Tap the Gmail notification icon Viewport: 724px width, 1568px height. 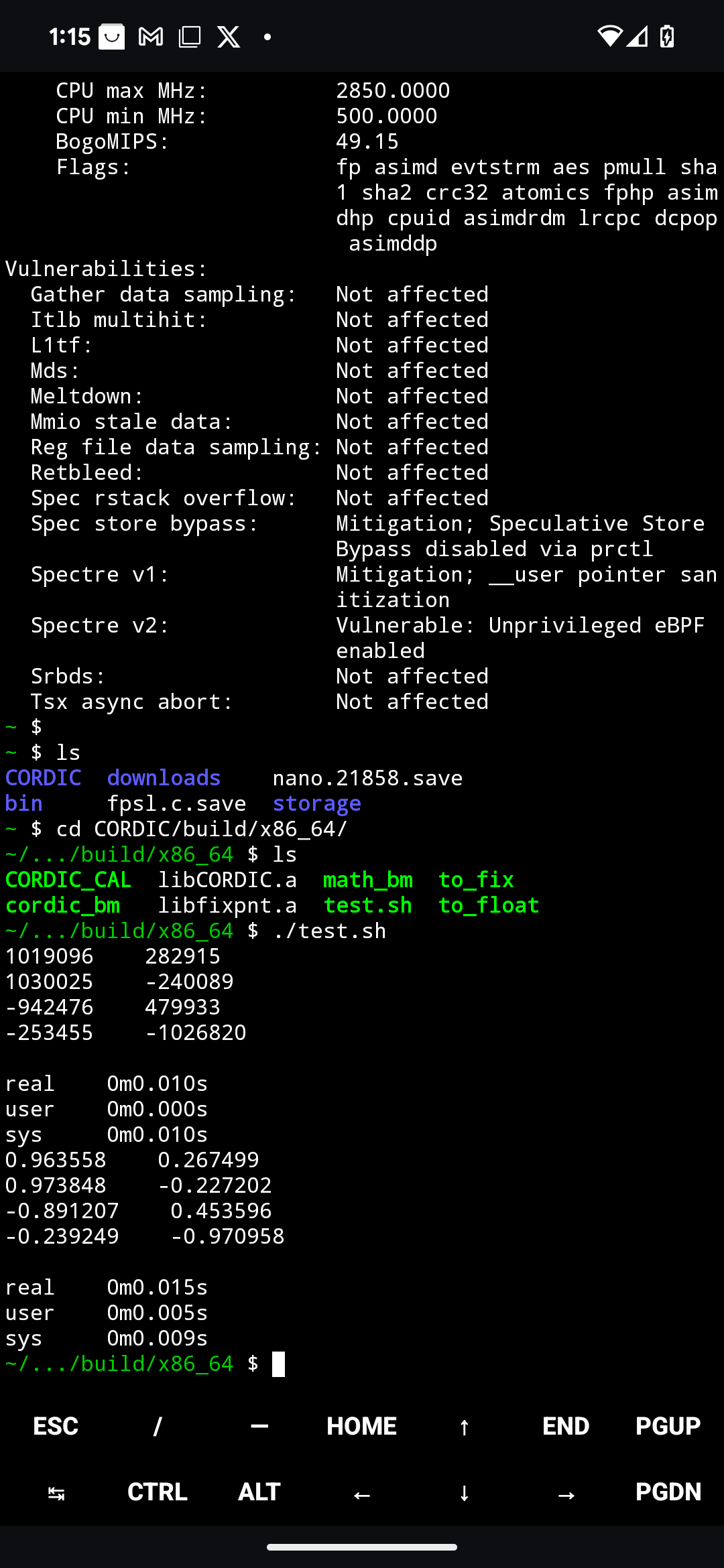(x=151, y=37)
